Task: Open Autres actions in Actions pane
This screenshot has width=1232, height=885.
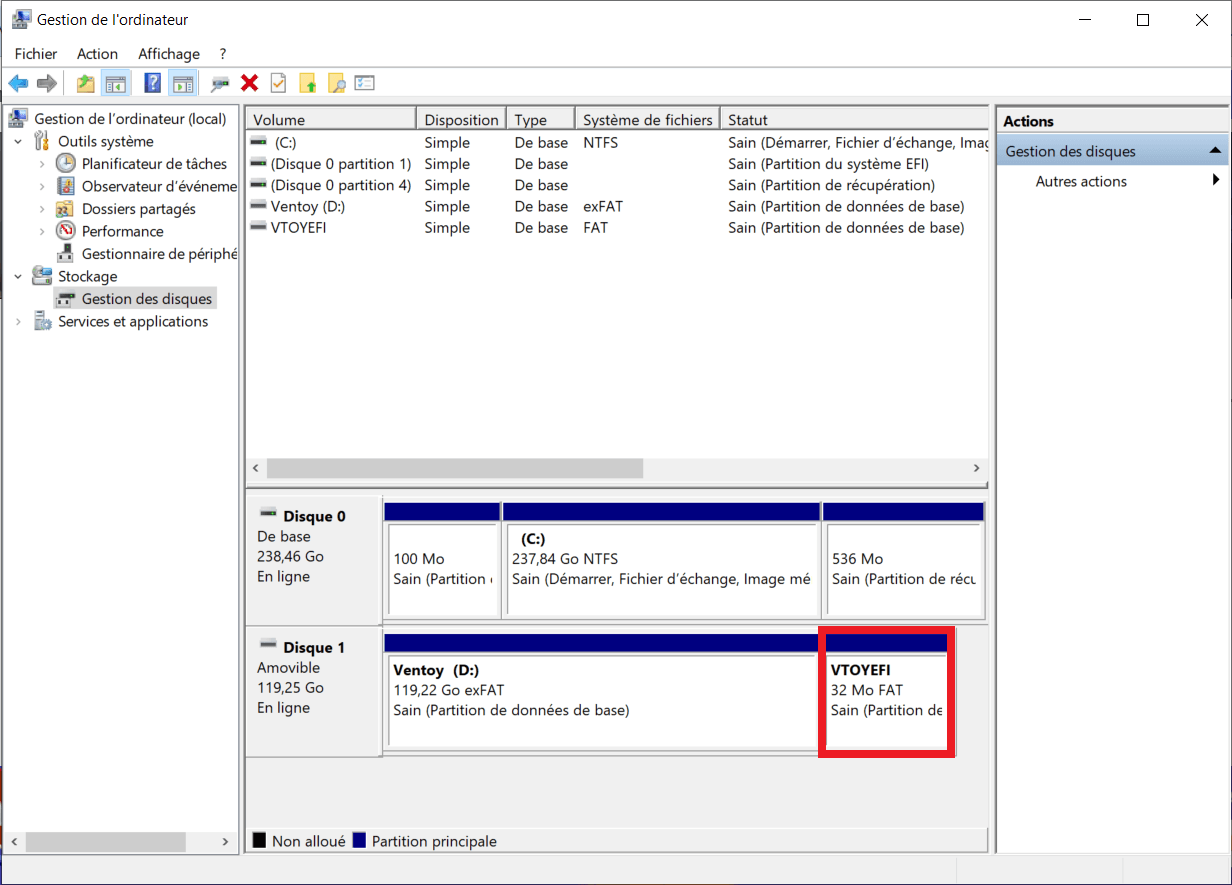Action: [x=1081, y=181]
